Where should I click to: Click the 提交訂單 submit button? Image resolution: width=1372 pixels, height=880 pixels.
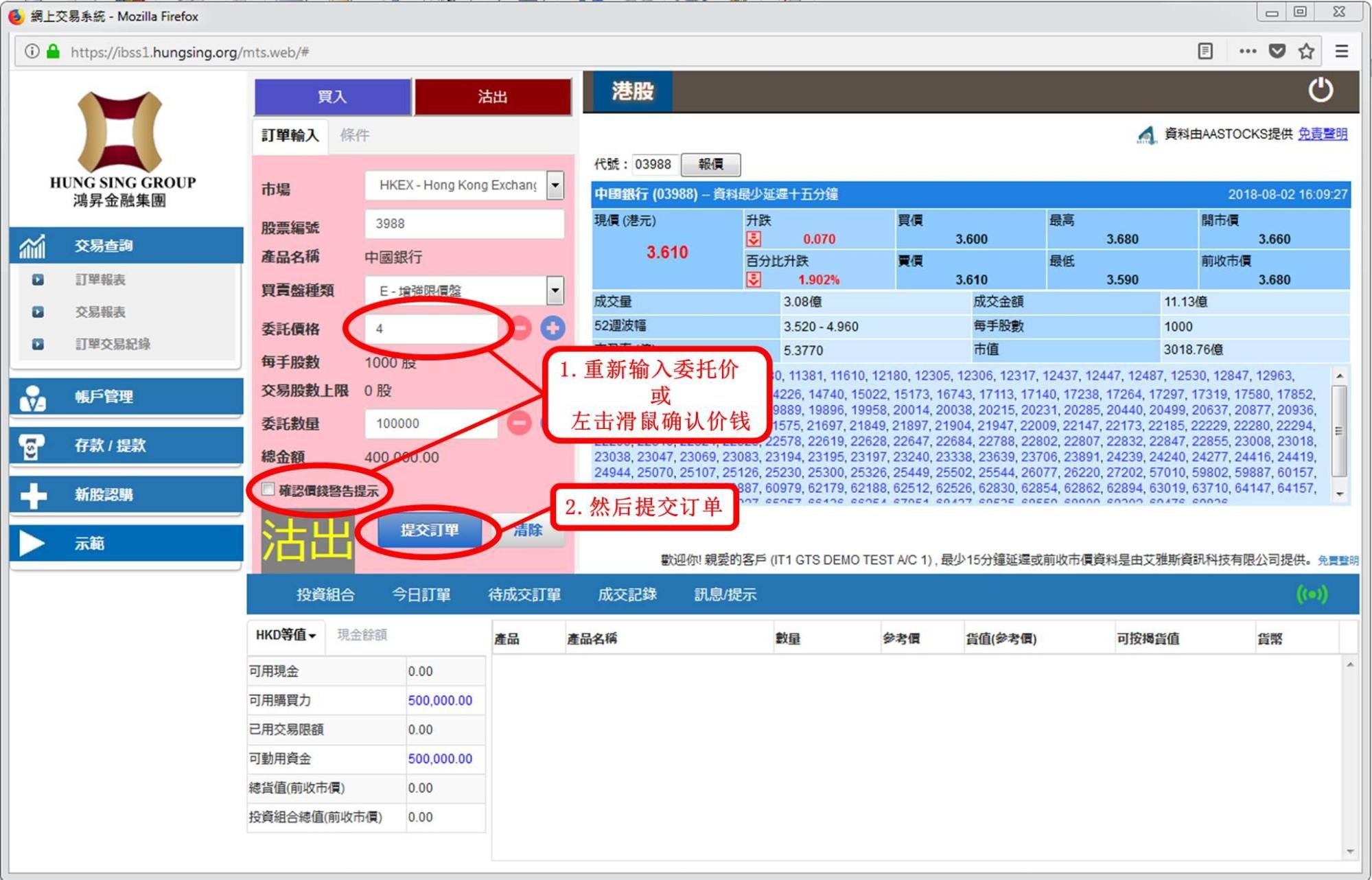point(429,531)
